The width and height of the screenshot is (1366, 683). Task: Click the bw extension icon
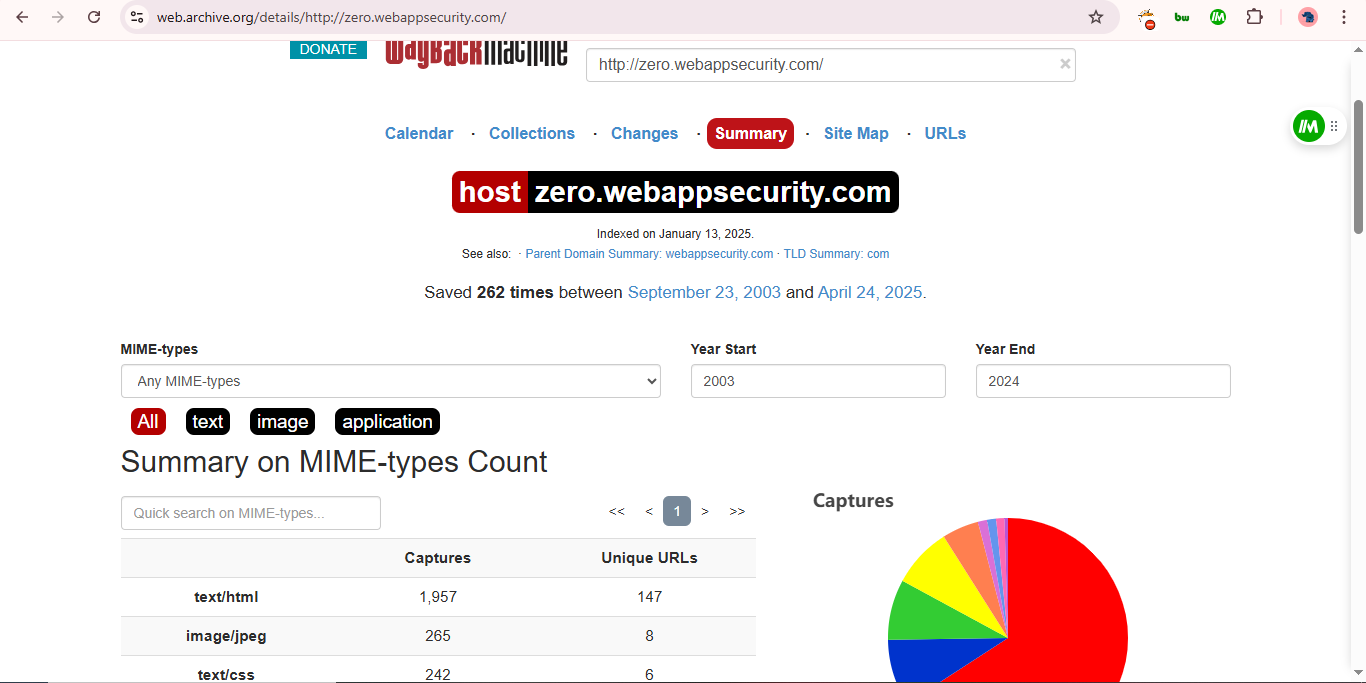click(x=1182, y=17)
